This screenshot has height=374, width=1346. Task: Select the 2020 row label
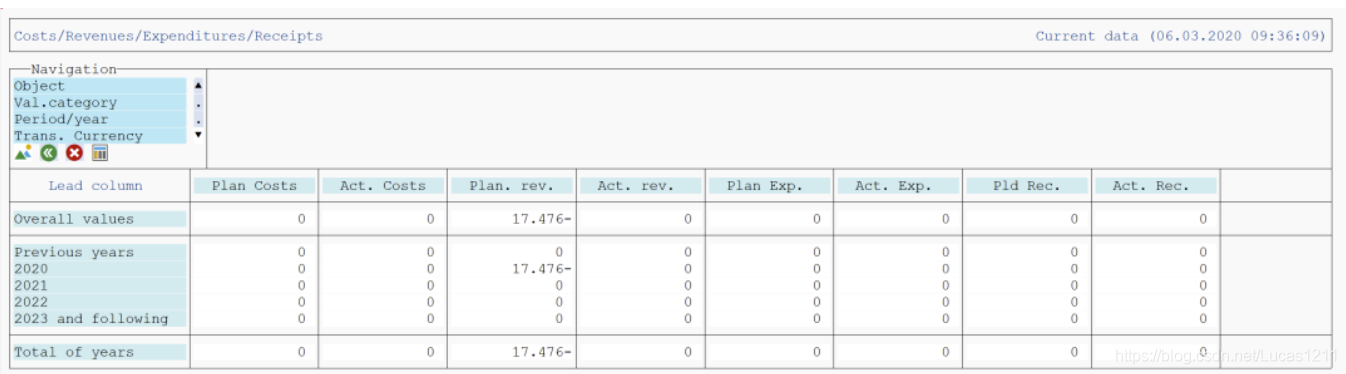99,269
